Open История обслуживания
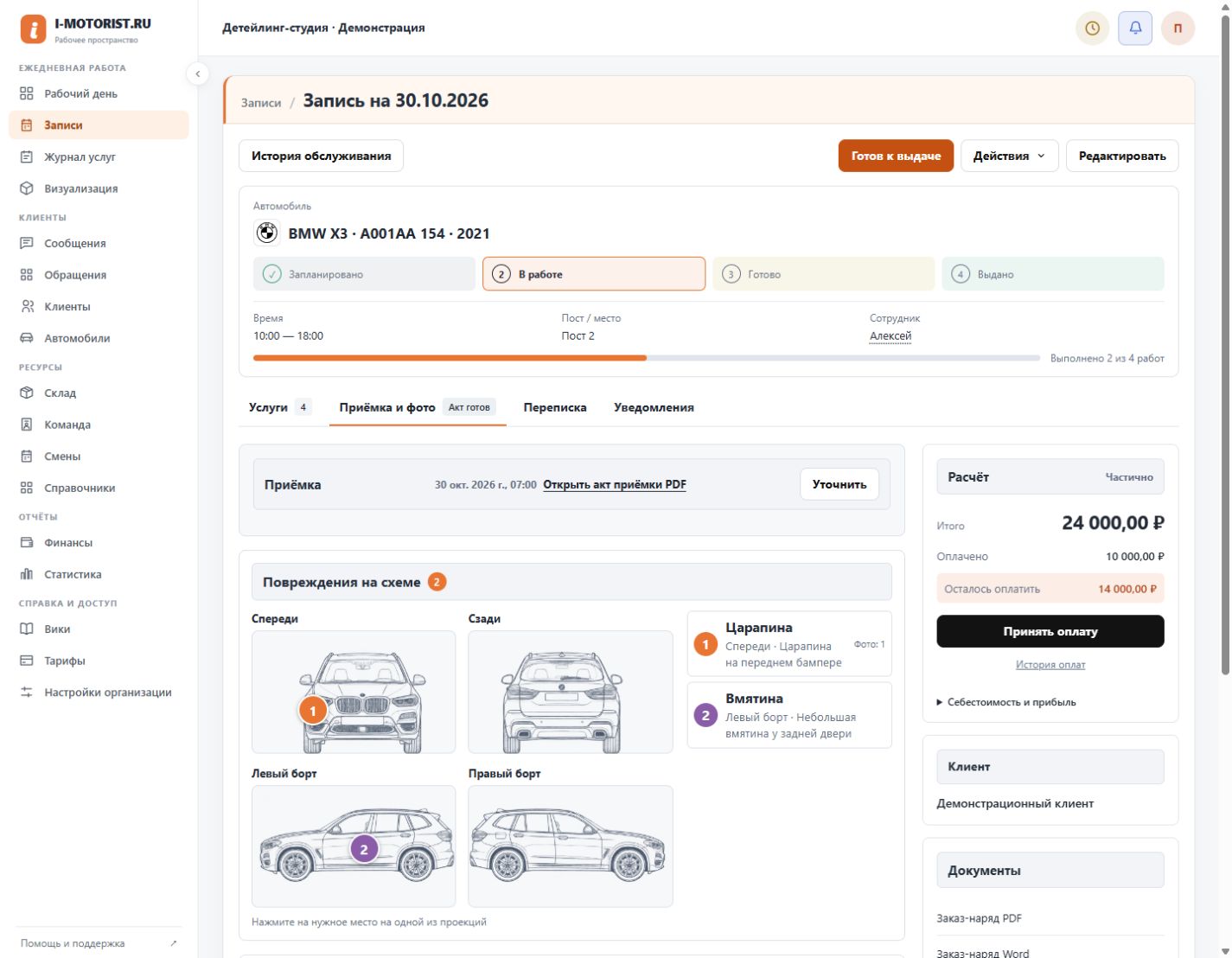The width and height of the screenshot is (1232, 958). point(321,156)
